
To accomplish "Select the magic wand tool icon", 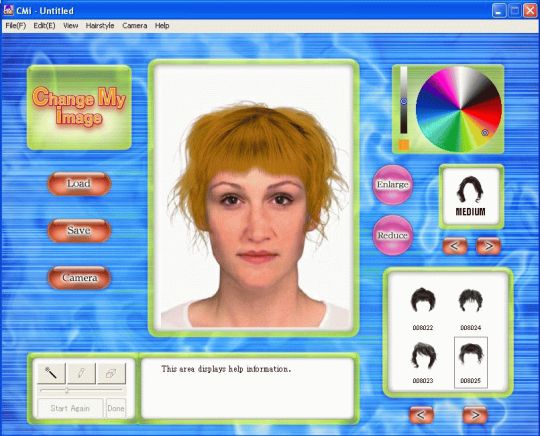I will click(x=51, y=373).
